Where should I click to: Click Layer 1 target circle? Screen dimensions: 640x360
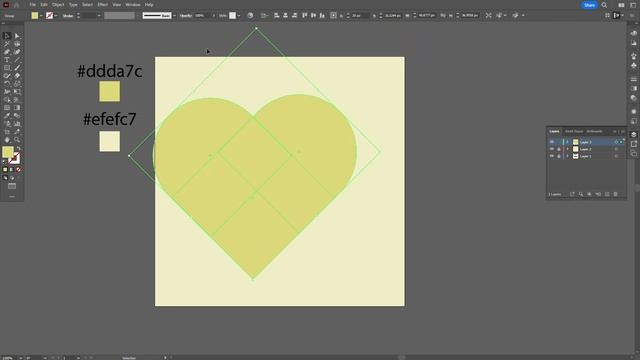tap(616, 156)
